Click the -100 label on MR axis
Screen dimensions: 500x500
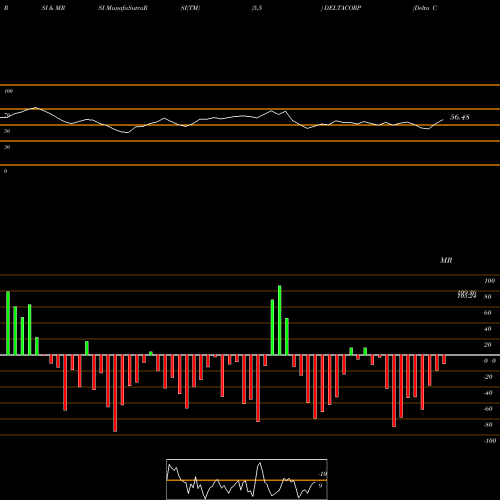[x=490, y=441]
